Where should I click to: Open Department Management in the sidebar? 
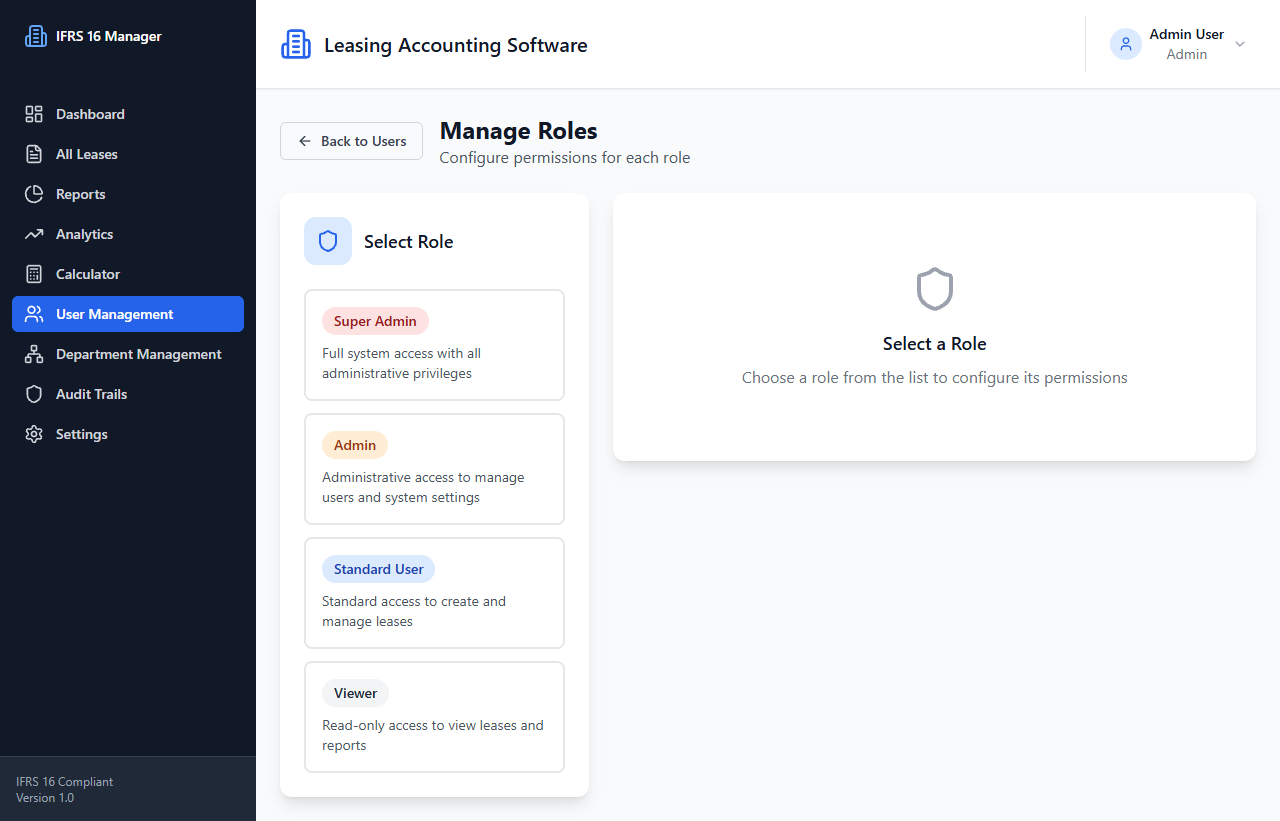pos(128,354)
